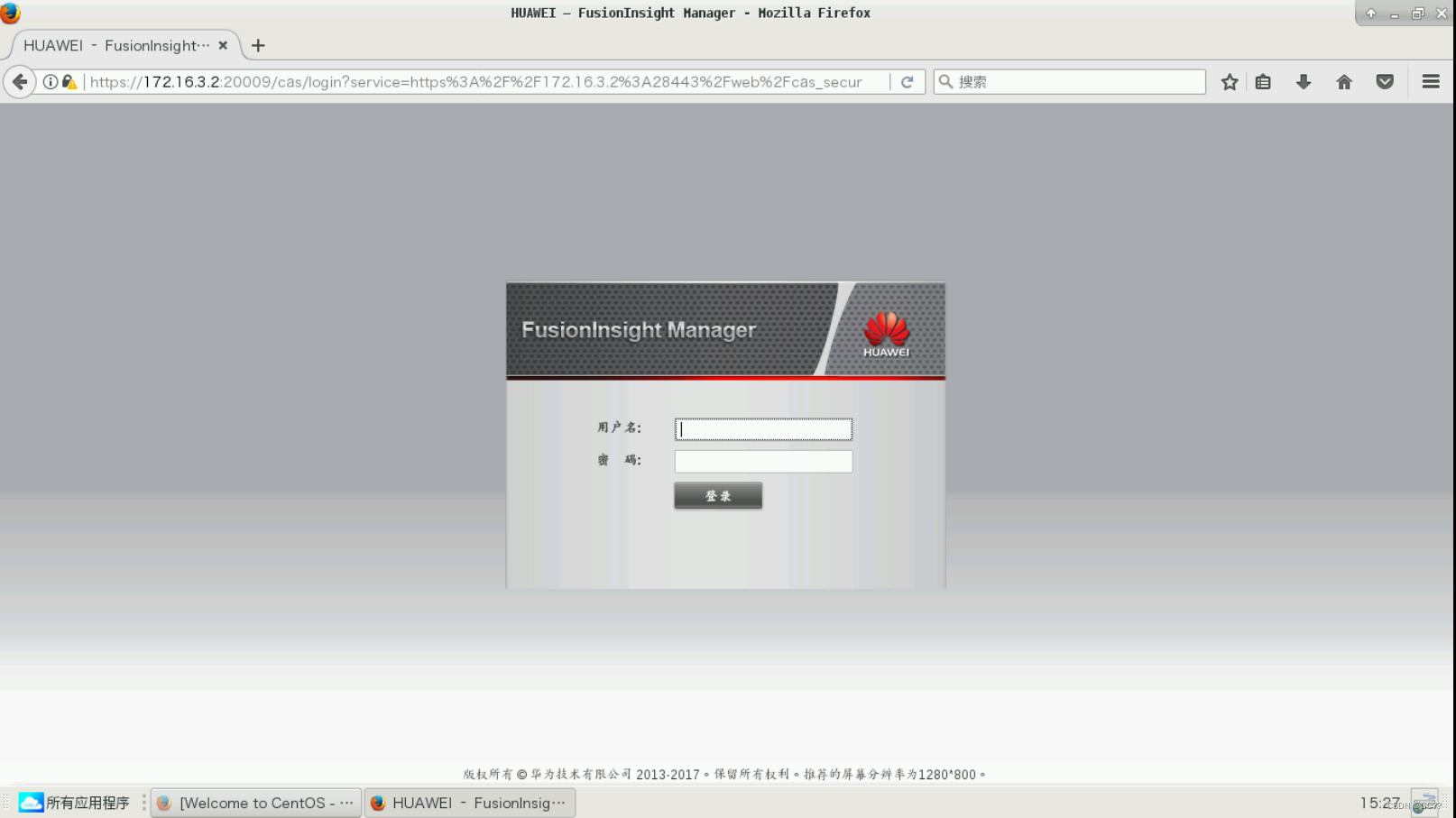The width and height of the screenshot is (1456, 818).
Task: Click the Huawei logo in login header
Action: [x=887, y=335]
